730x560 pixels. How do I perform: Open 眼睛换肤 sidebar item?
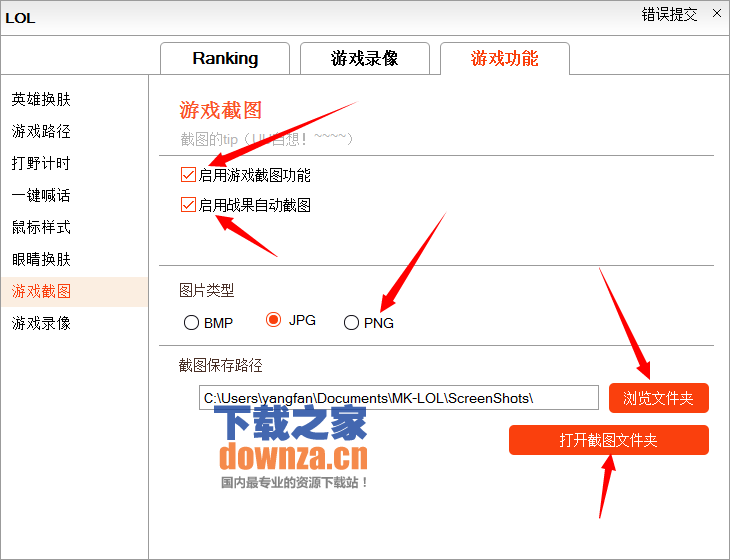41,259
